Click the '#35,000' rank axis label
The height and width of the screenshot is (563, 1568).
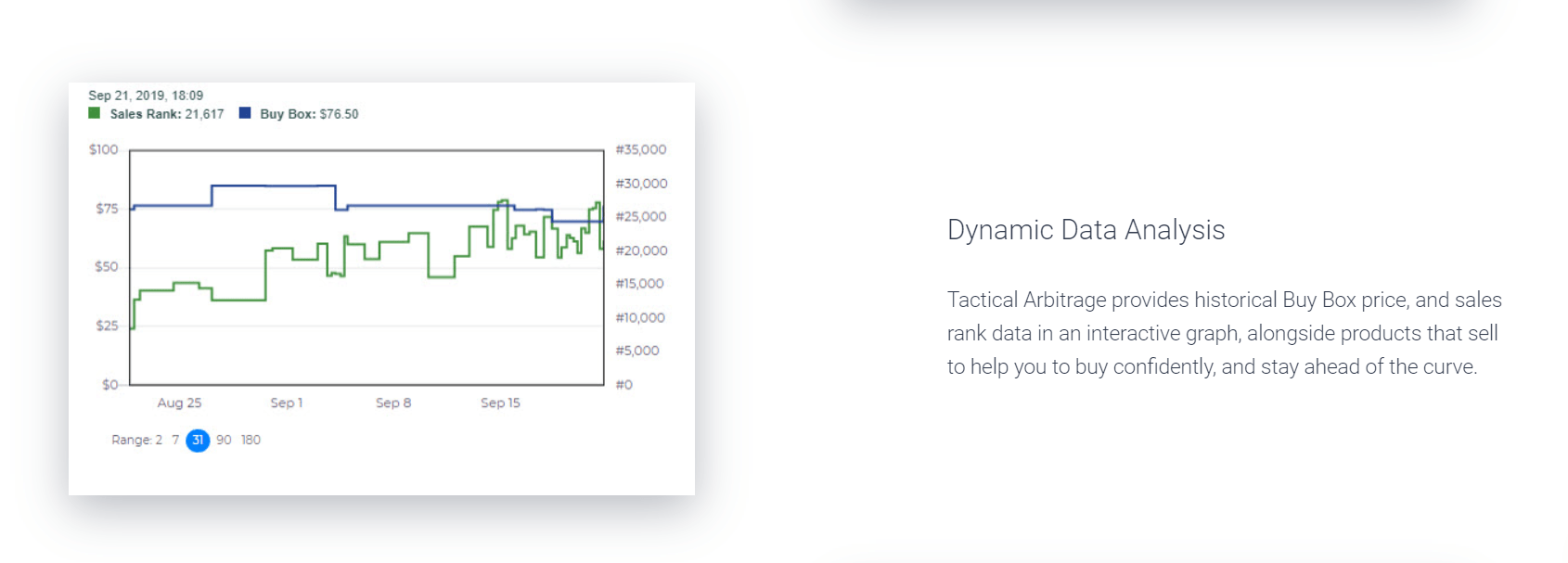click(x=641, y=149)
